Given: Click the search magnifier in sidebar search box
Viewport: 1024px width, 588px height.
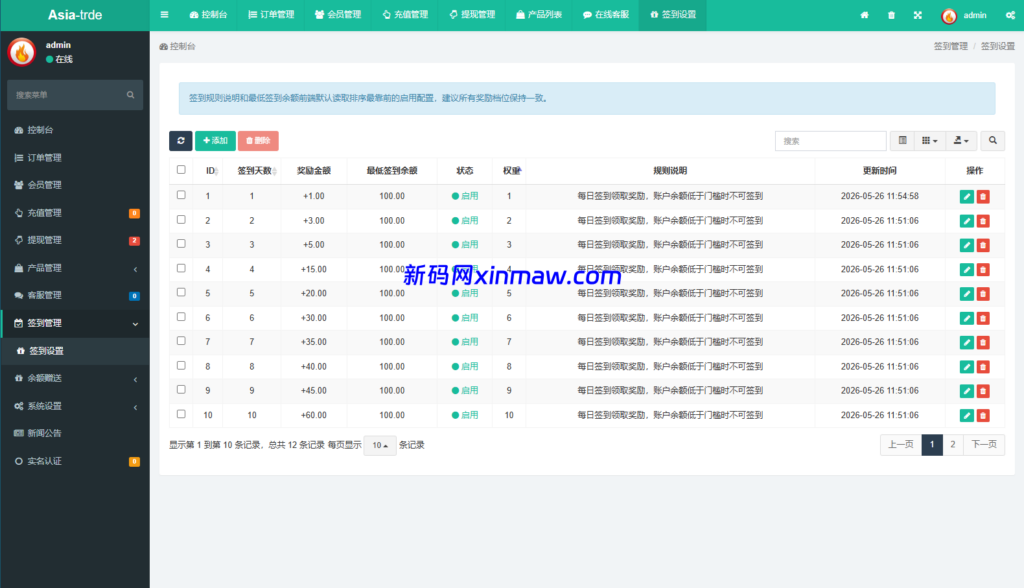Looking at the screenshot, I should pyautogui.click(x=131, y=95).
